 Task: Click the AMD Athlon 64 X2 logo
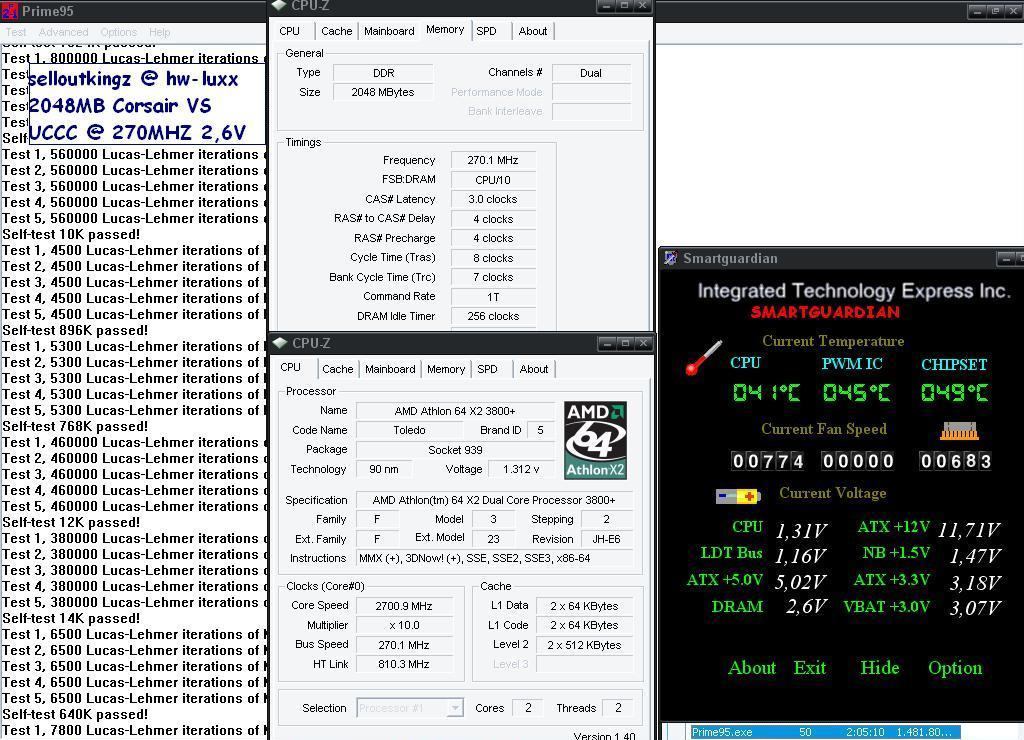point(595,440)
